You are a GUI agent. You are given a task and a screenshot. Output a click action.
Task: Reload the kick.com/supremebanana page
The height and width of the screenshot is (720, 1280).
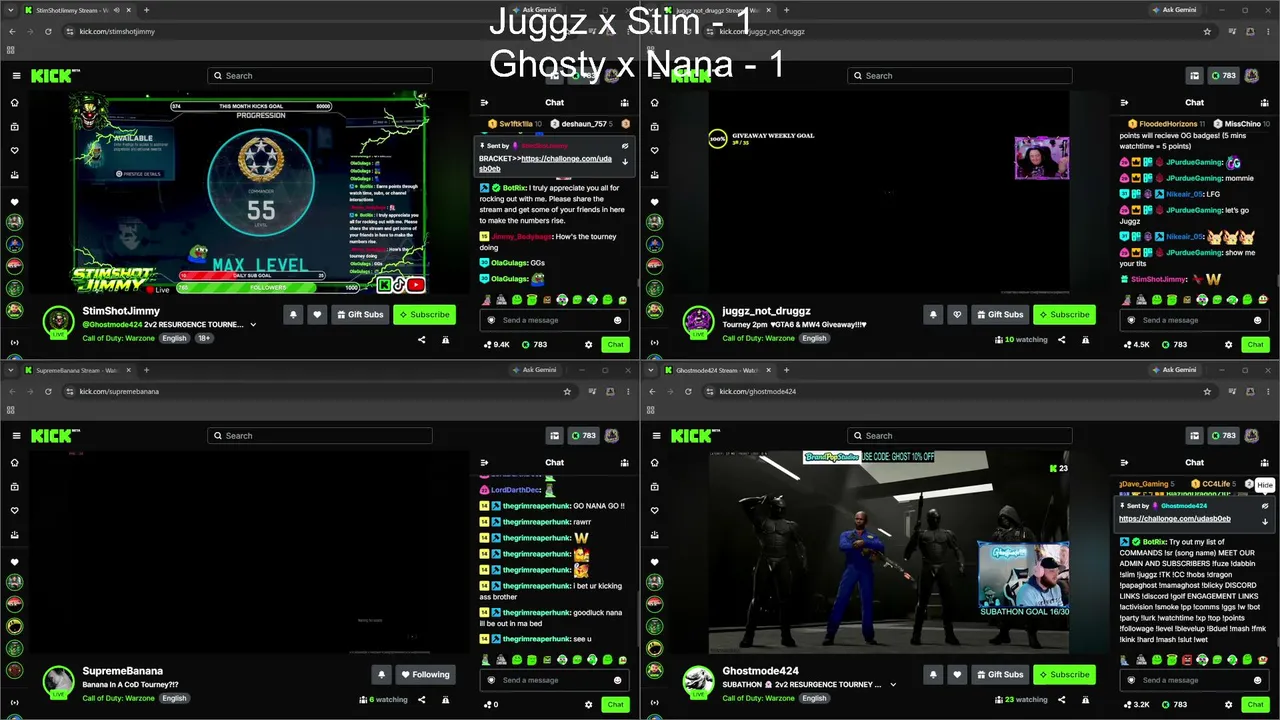click(x=48, y=391)
